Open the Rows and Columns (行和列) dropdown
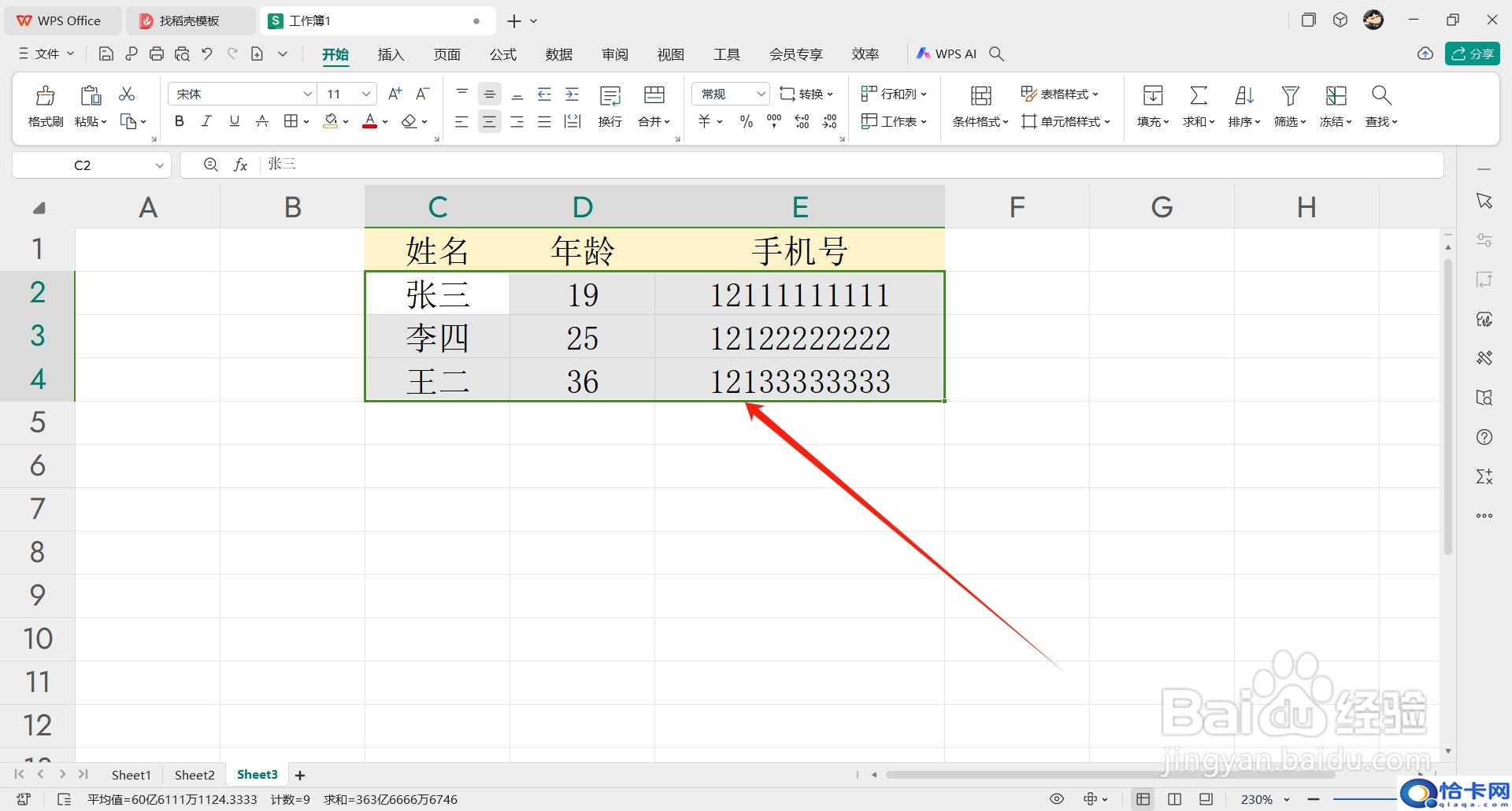This screenshot has width=1512, height=811. pos(894,94)
